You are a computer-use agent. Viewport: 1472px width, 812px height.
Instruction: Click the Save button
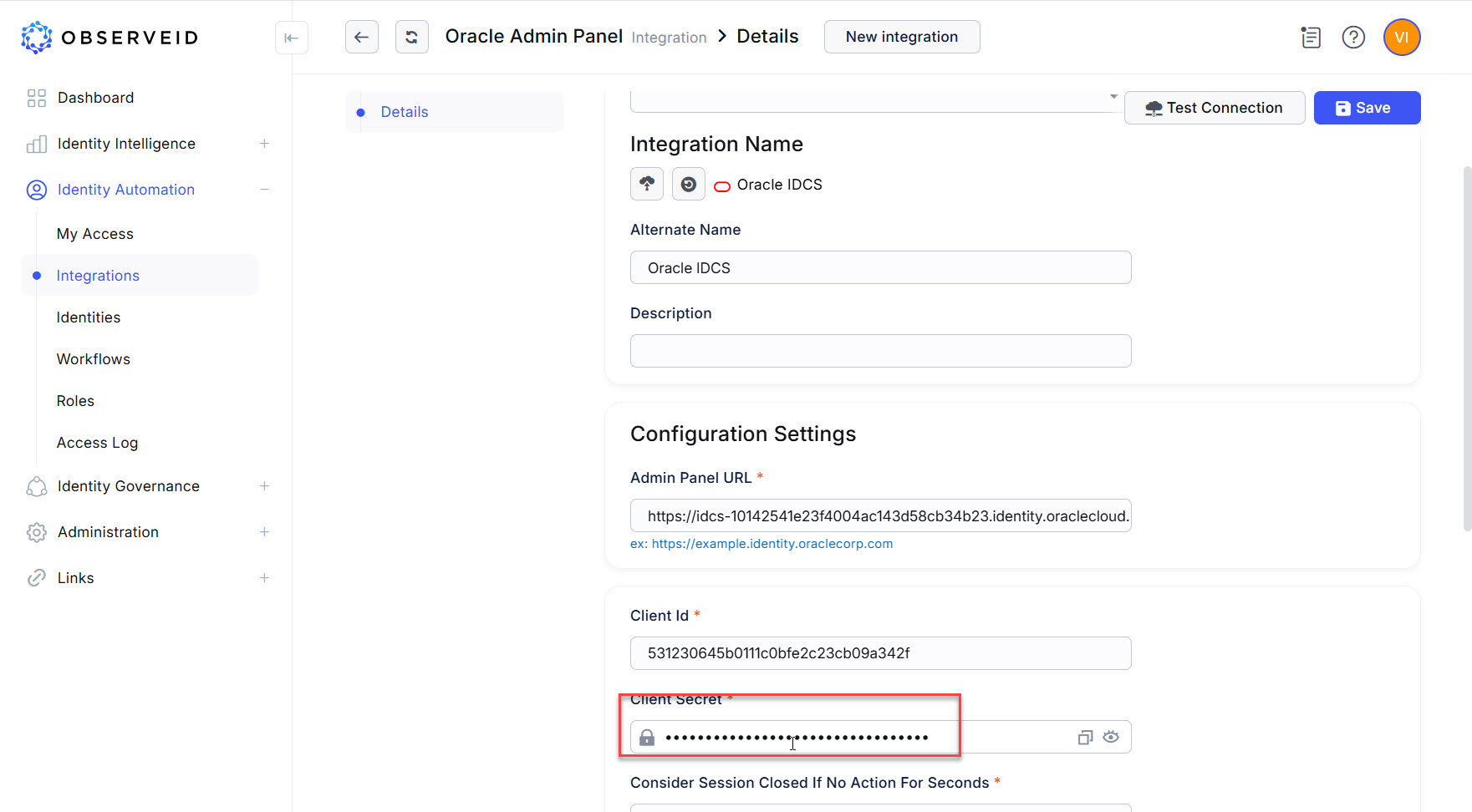(x=1366, y=108)
